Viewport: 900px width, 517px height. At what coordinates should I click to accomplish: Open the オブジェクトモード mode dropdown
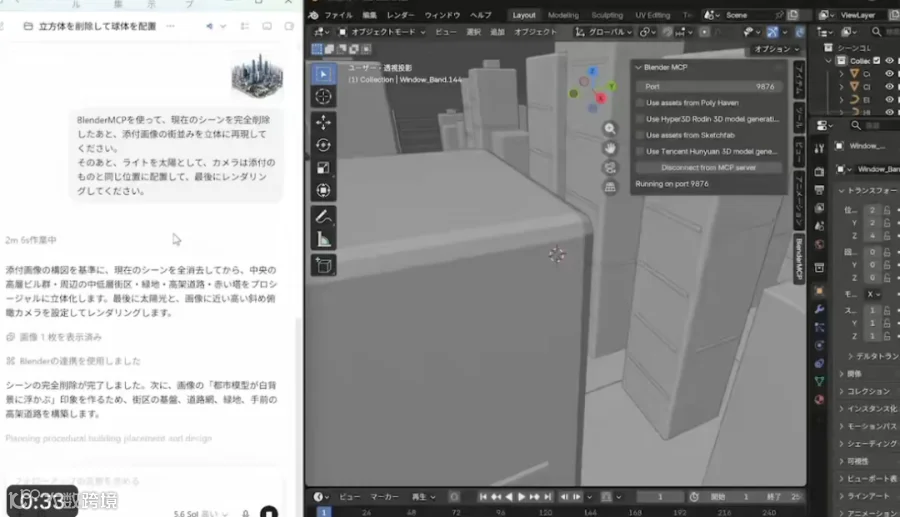381,32
